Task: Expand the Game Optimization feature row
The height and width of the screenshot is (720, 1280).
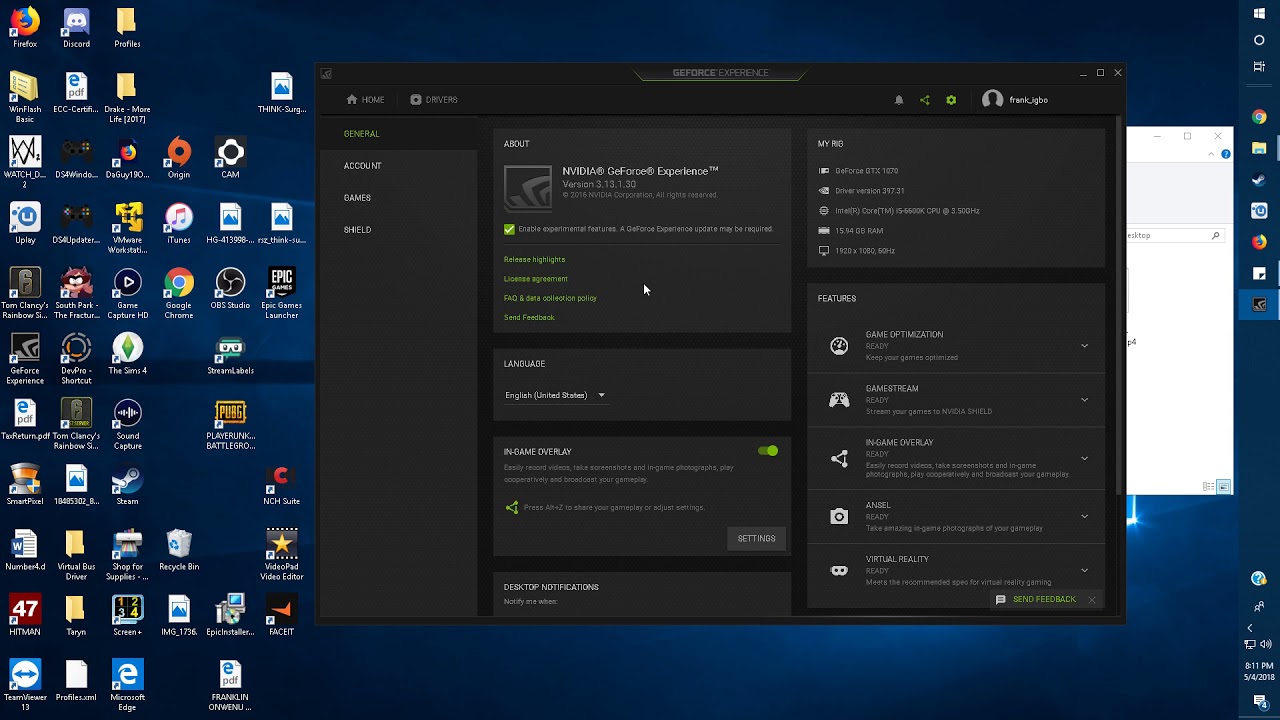Action: click(1084, 346)
